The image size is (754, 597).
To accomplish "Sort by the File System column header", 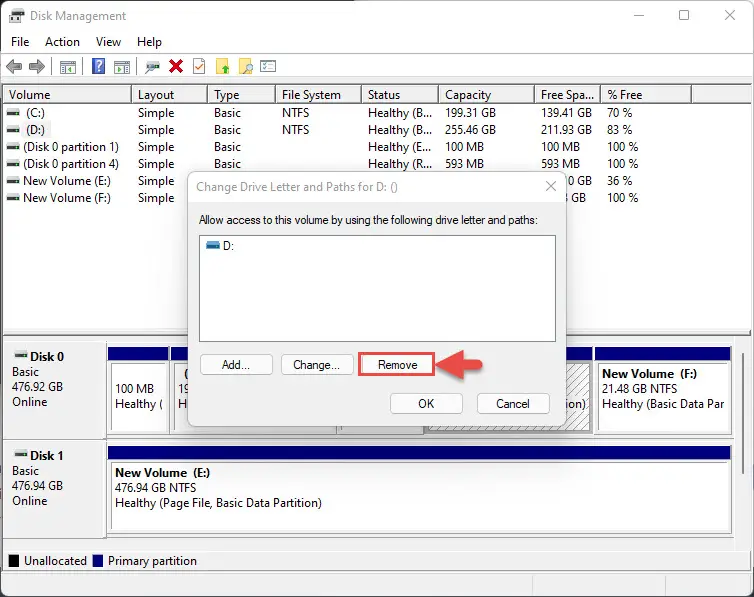I will coord(318,95).
